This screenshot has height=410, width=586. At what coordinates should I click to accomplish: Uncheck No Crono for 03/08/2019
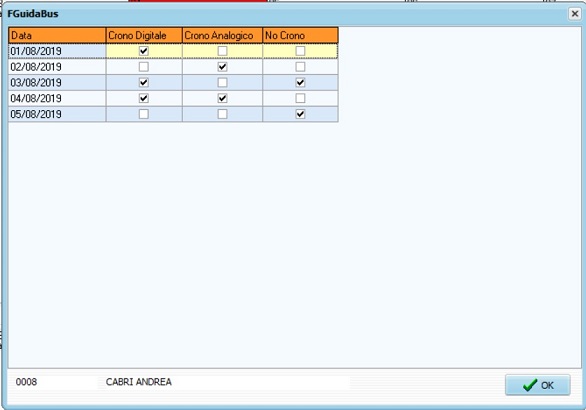(300, 83)
